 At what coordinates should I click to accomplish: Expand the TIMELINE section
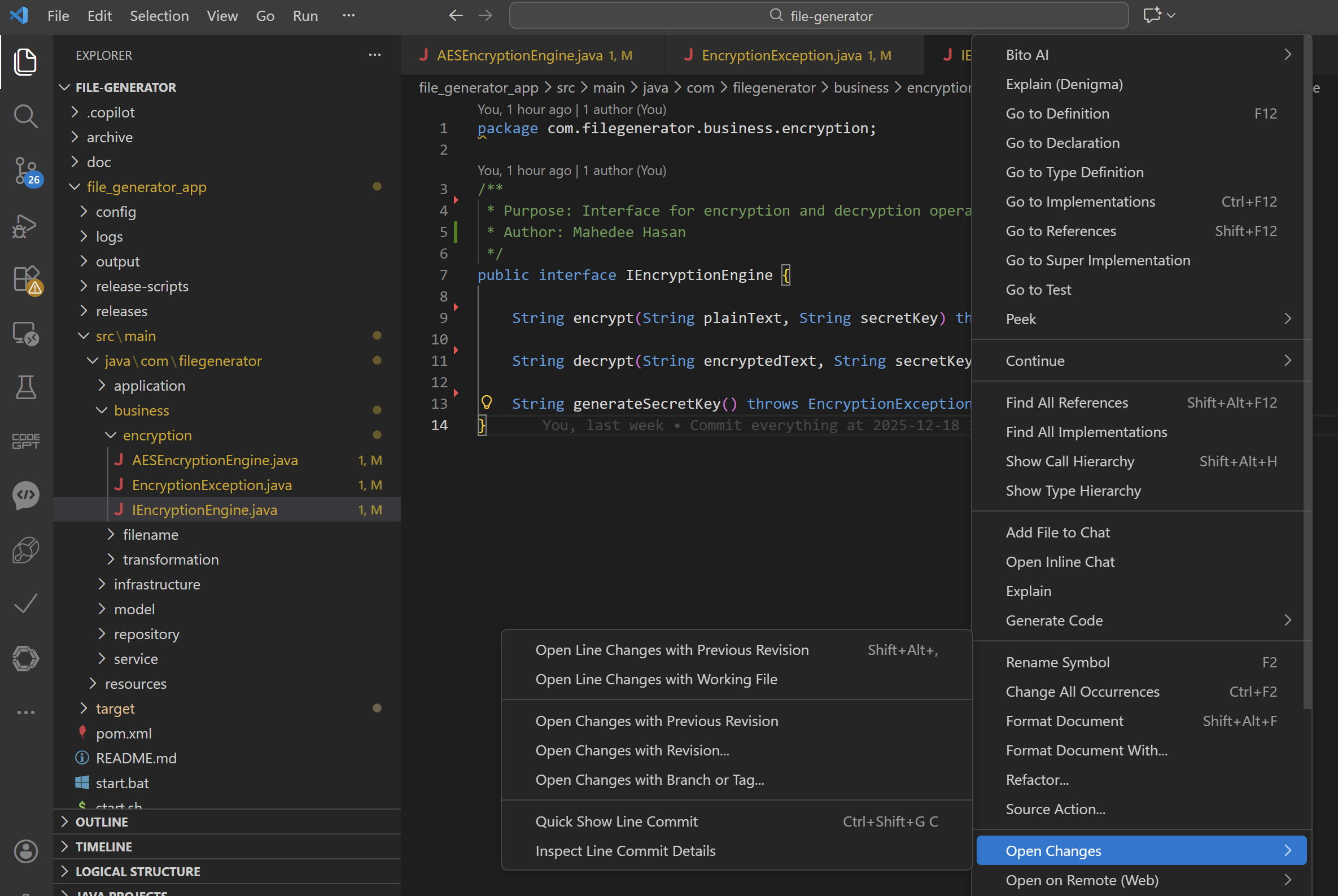(x=103, y=846)
